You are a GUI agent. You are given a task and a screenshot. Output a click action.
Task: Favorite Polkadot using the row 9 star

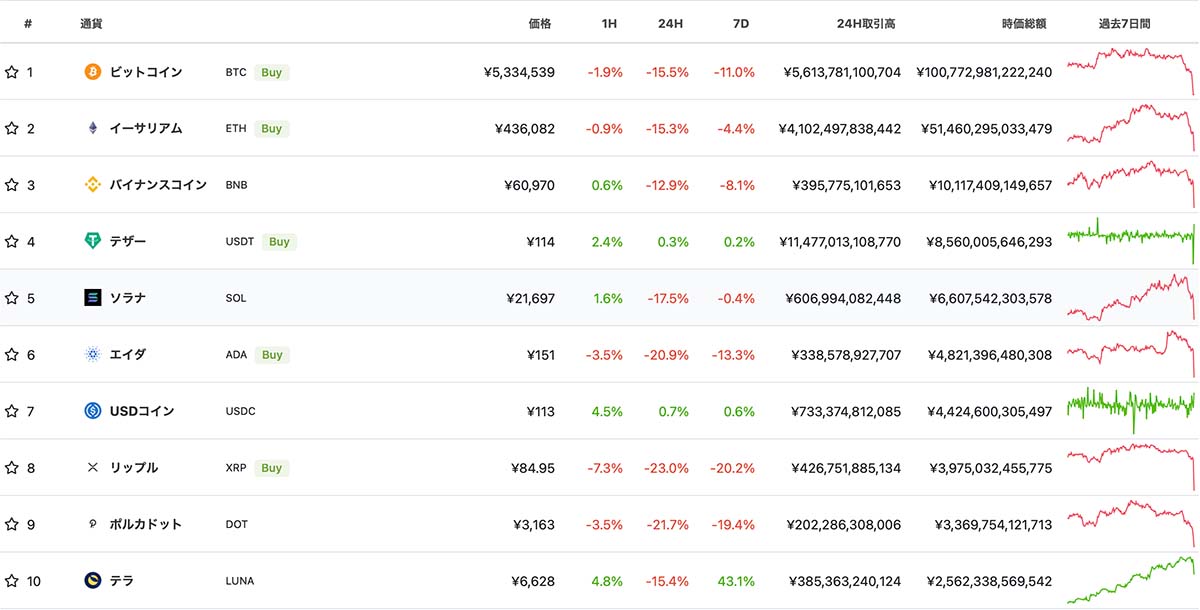pyautogui.click(x=12, y=524)
